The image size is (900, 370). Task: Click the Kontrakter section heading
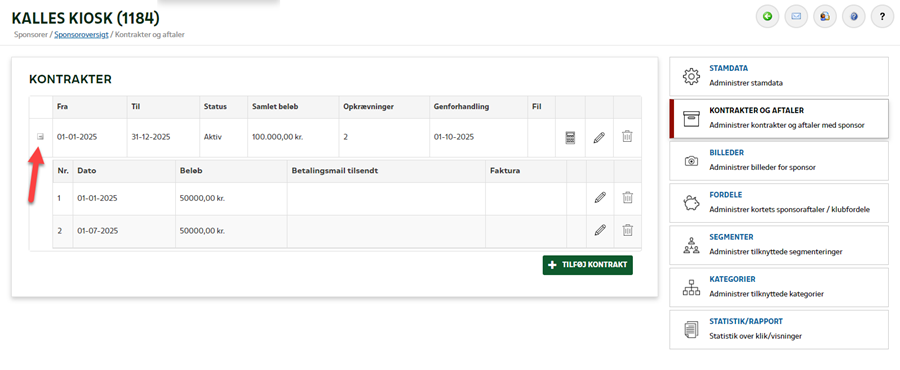[x=70, y=79]
